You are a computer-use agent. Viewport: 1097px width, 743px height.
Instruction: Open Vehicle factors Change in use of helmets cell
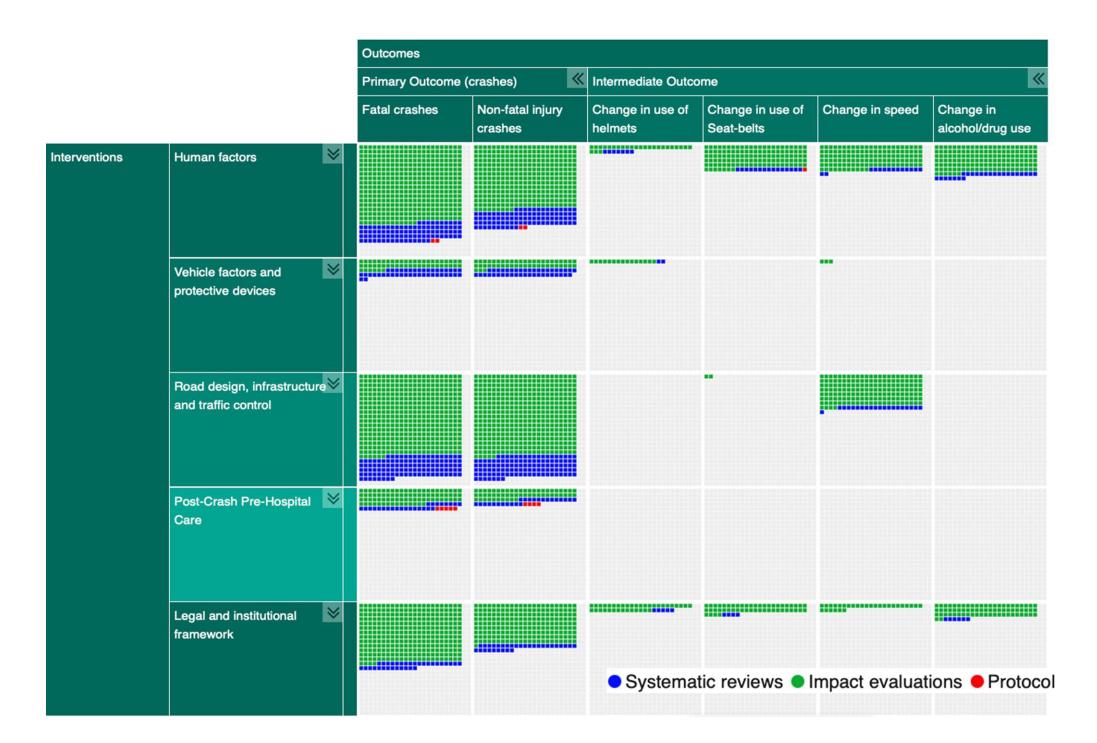(644, 315)
